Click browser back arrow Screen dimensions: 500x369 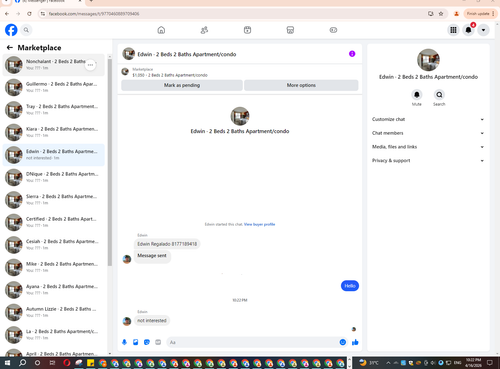click(7, 14)
